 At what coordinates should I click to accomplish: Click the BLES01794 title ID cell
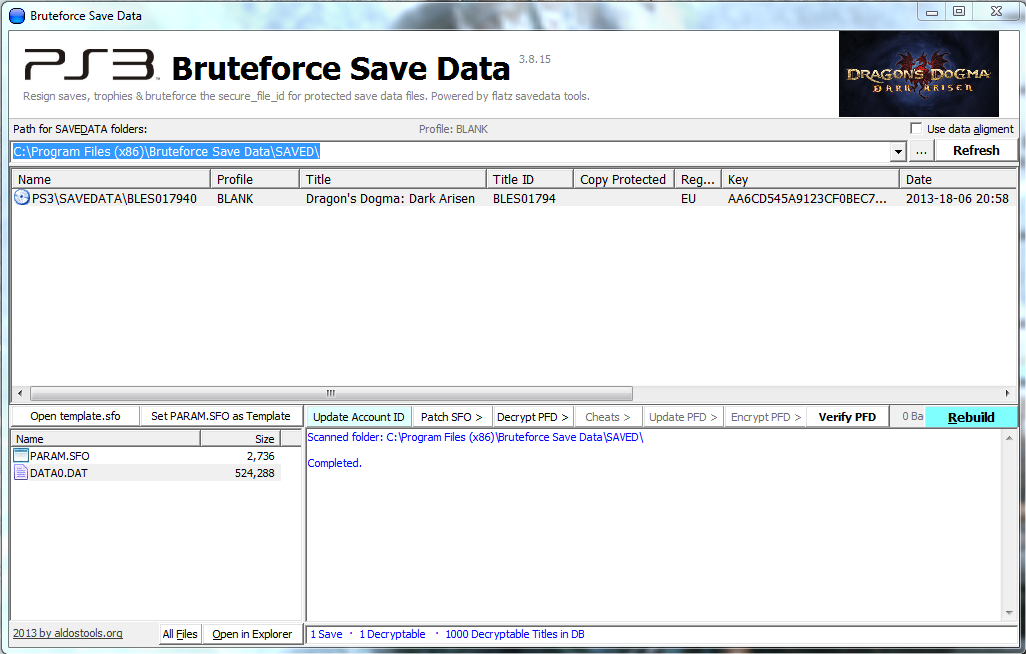pos(524,198)
